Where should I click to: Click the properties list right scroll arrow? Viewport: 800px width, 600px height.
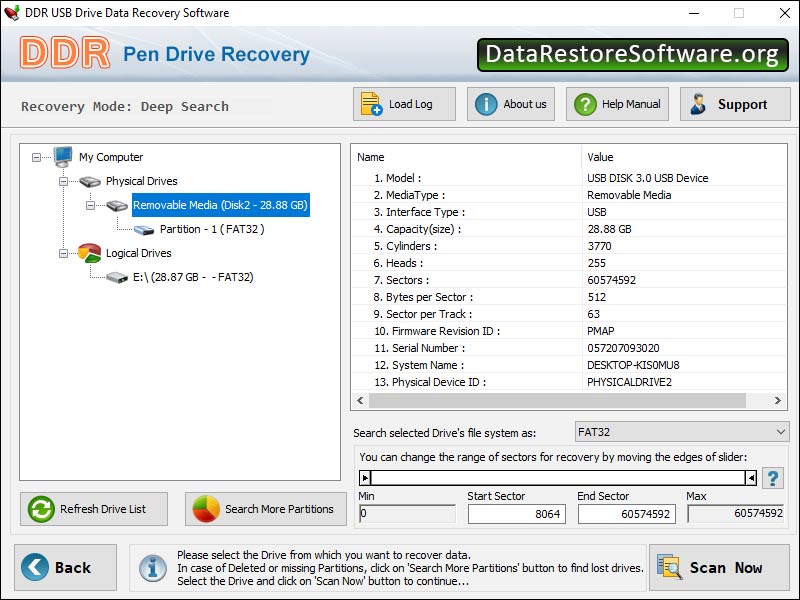[778, 401]
